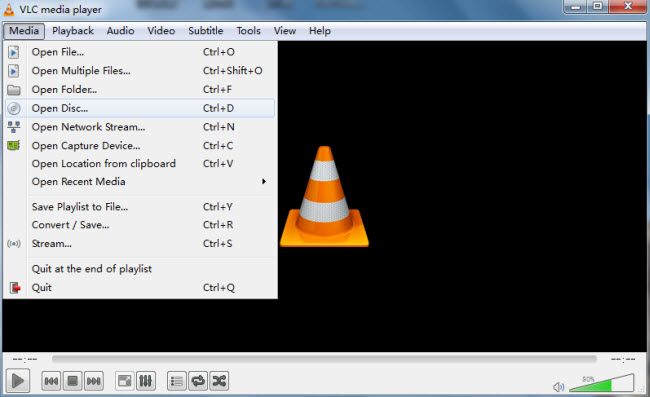Open extended settings equalizer icon
650x397 pixels.
click(x=146, y=381)
